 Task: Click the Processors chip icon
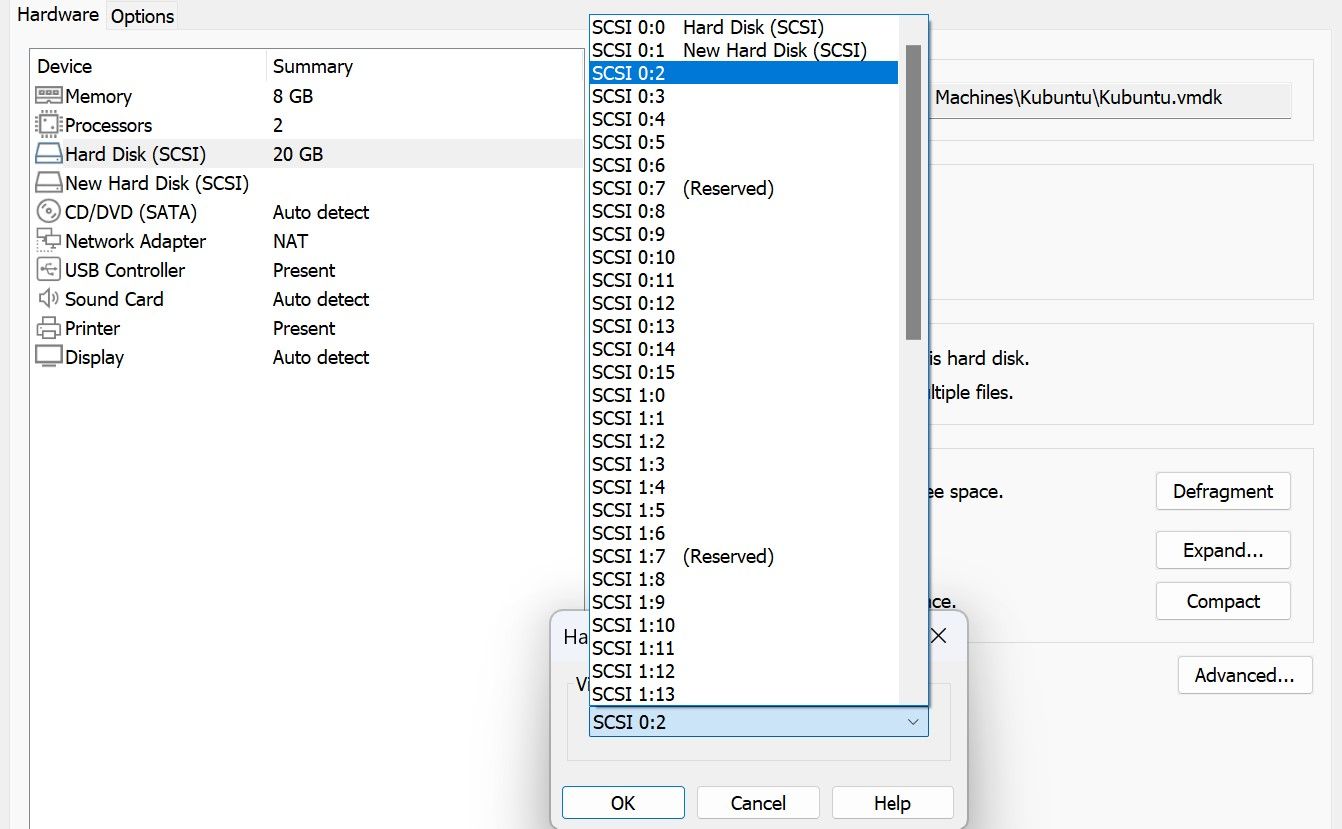pos(48,125)
